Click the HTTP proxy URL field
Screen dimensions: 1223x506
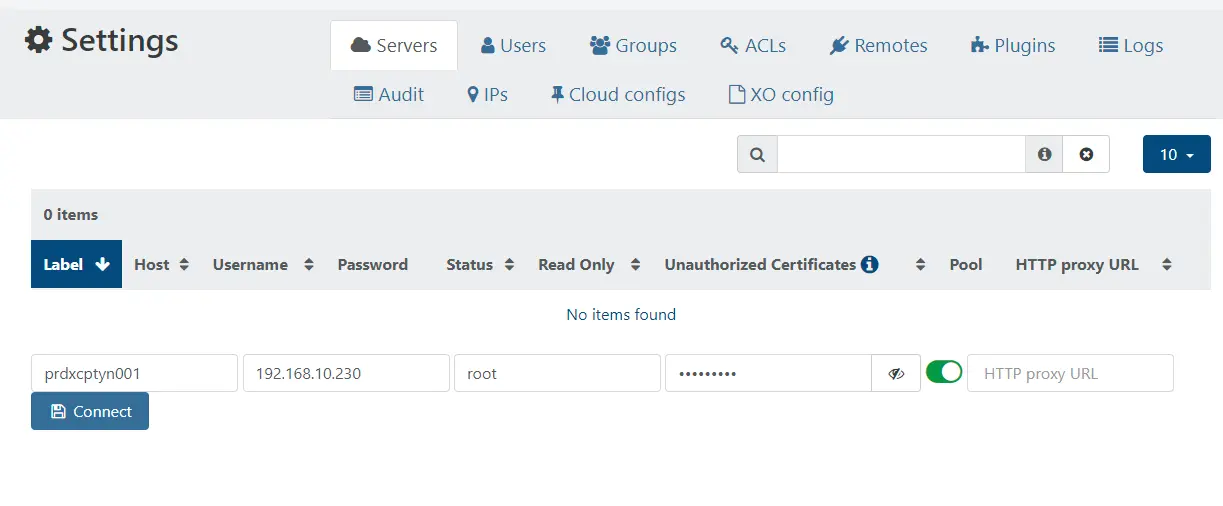pyautogui.click(x=1069, y=373)
